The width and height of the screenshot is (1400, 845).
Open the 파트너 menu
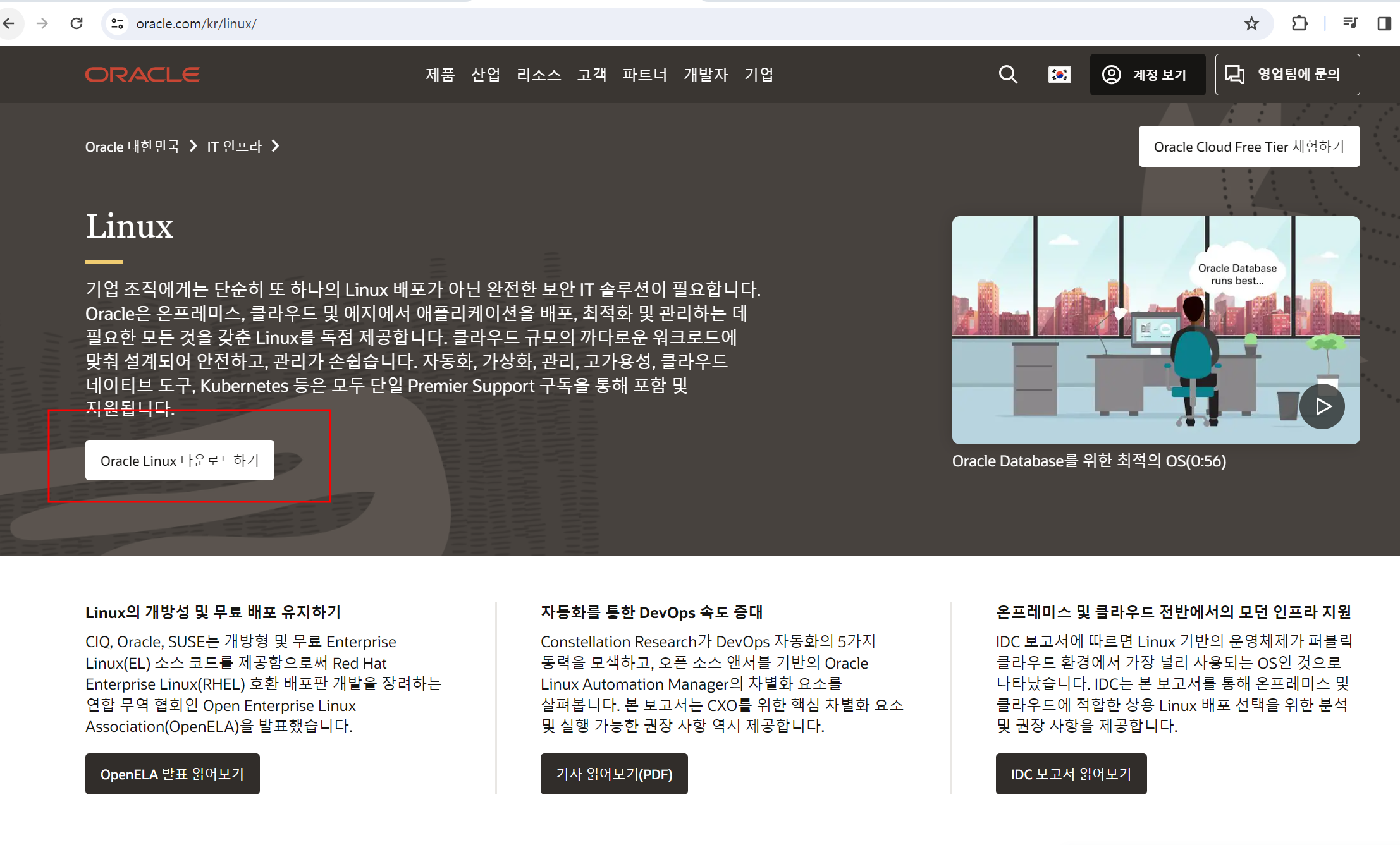pyautogui.click(x=645, y=75)
